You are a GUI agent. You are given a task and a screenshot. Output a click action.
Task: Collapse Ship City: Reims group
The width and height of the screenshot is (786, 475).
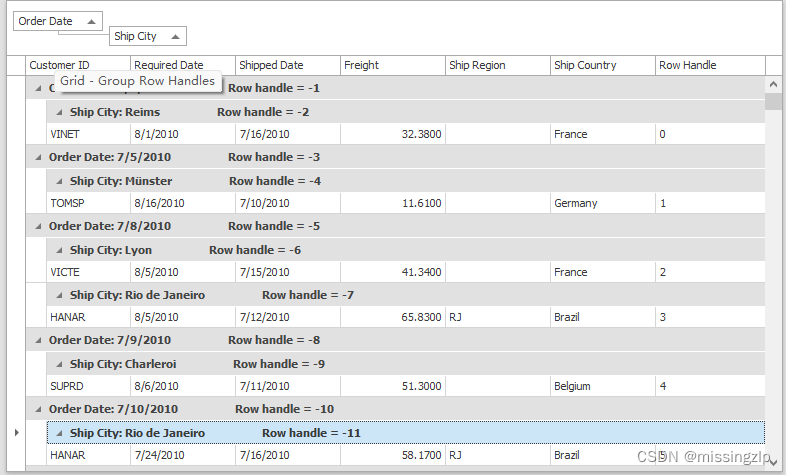tap(59, 112)
